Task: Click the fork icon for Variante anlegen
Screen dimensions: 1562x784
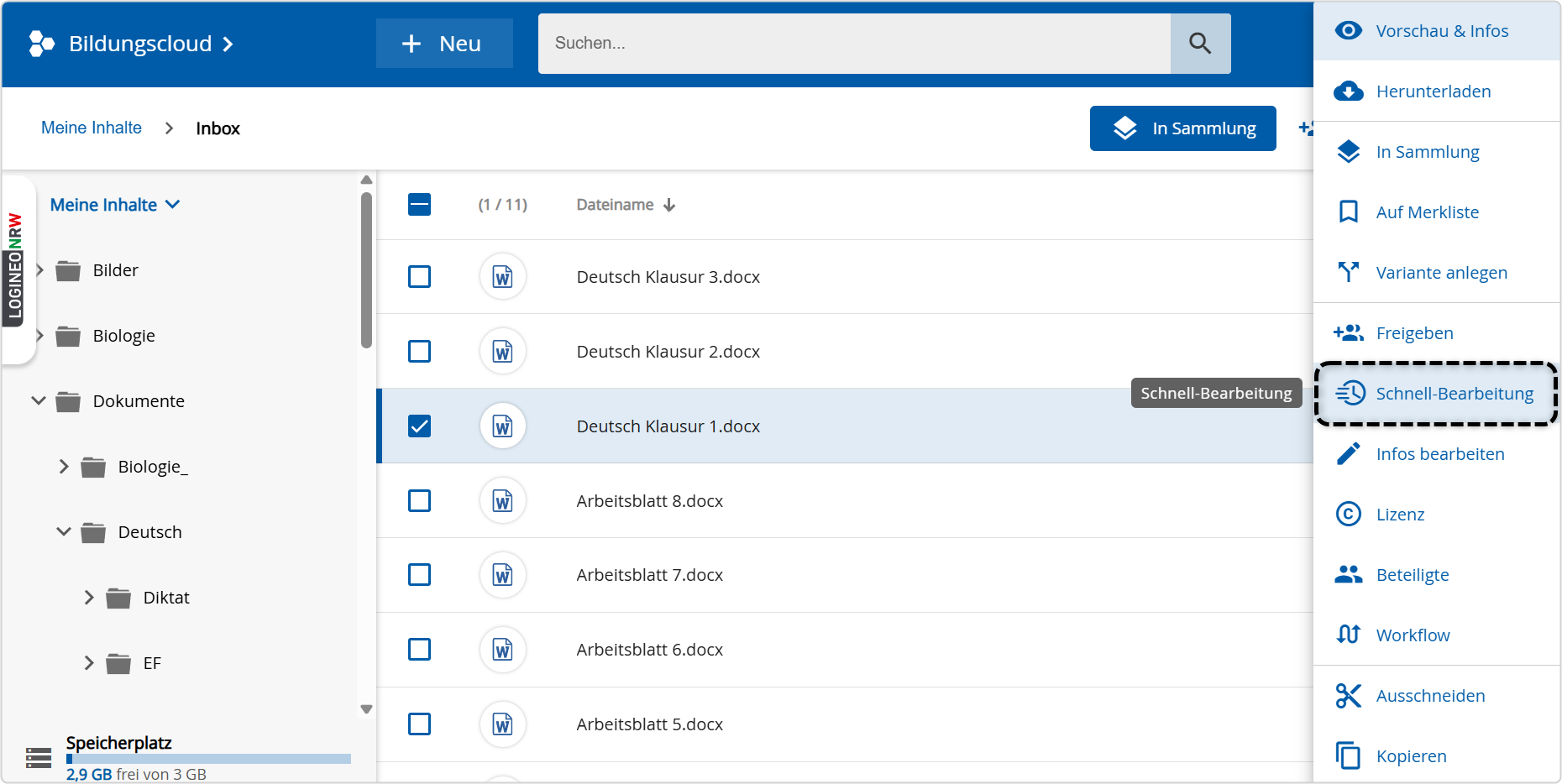Action: pyautogui.click(x=1349, y=273)
